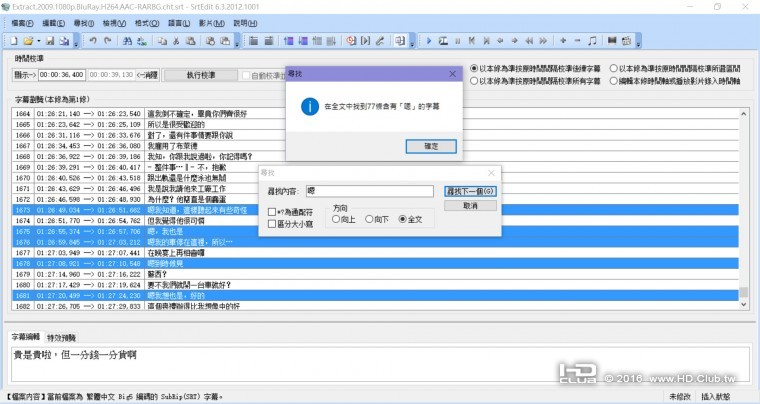Click the minus icon in playback toolbar

pos(577,41)
